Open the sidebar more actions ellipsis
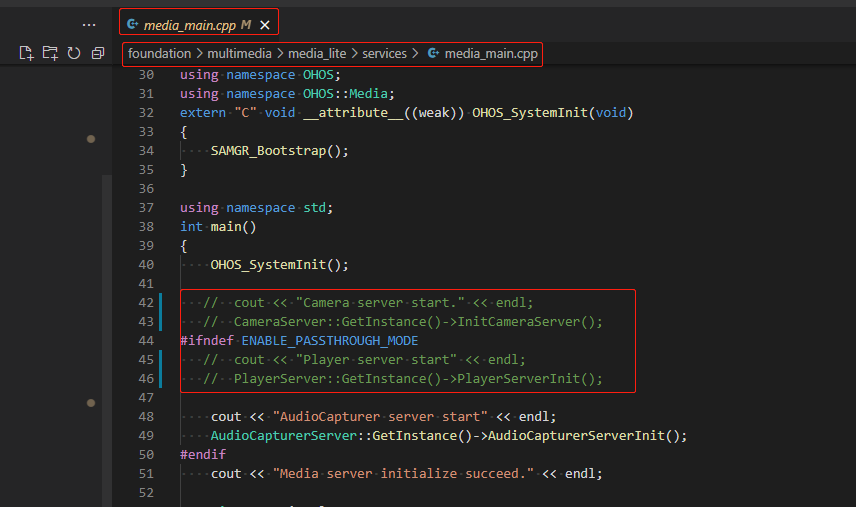 [x=89, y=23]
